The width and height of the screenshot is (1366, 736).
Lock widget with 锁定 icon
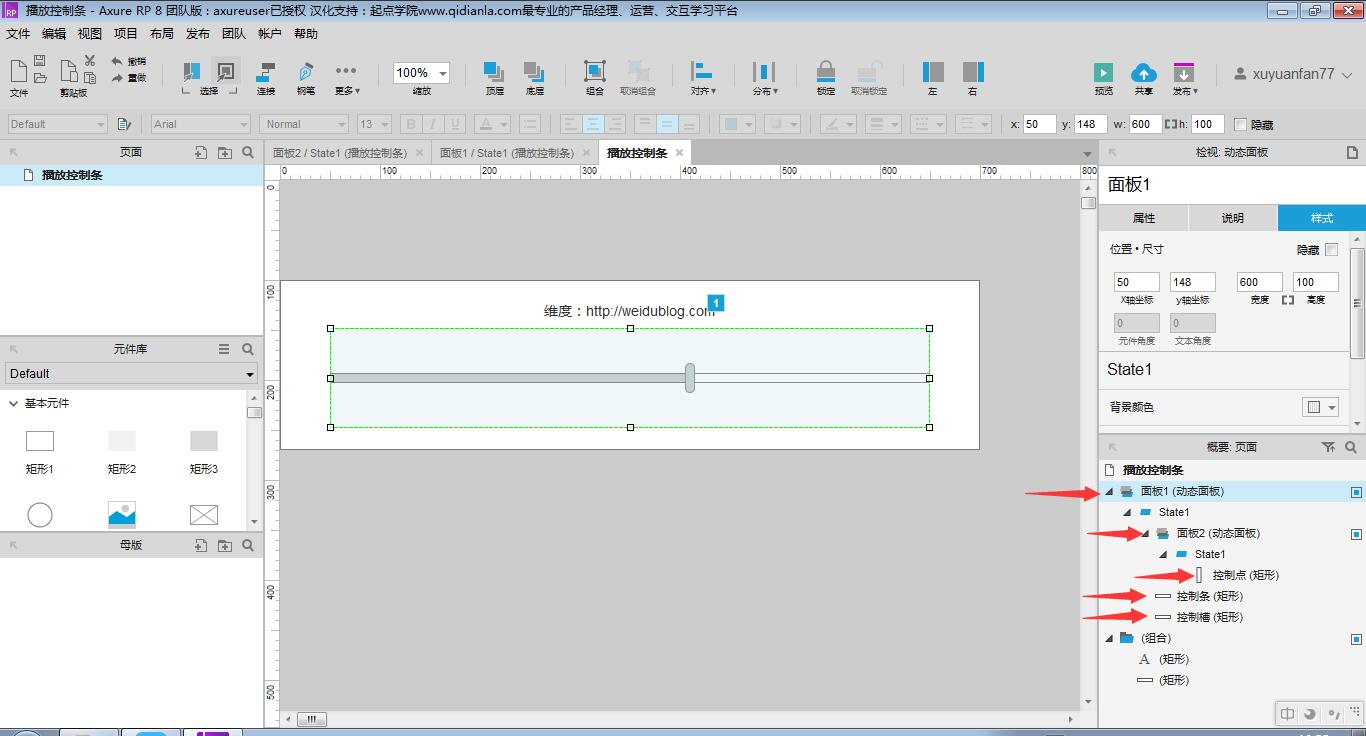click(826, 71)
